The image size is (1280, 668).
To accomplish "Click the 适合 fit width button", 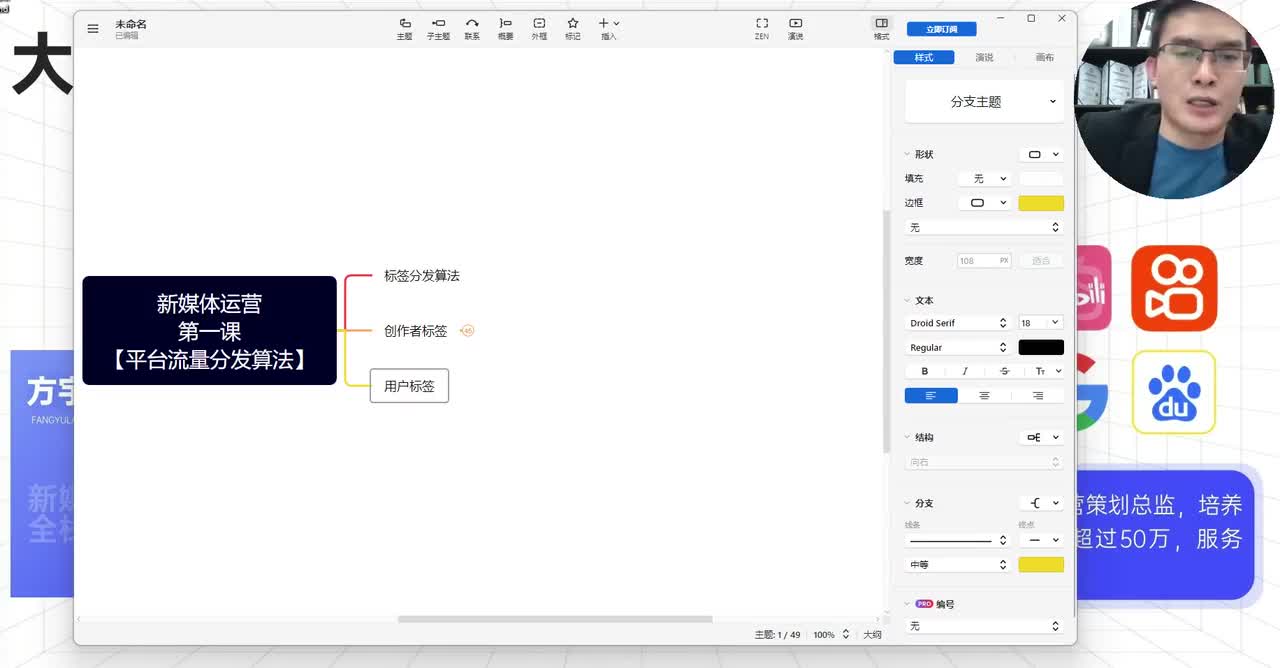I will point(1041,260).
